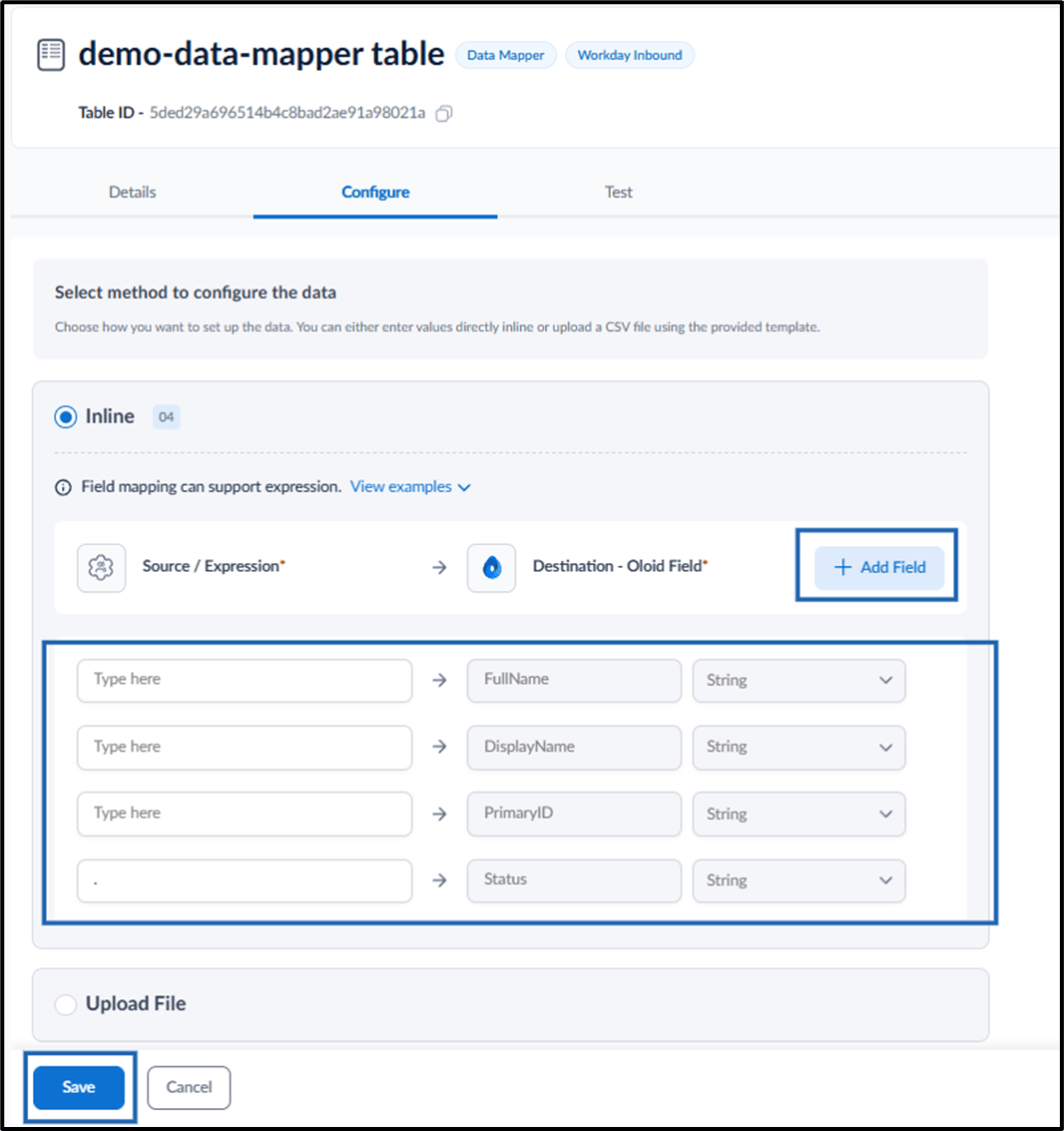Copy the Table ID with copy icon

[443, 113]
